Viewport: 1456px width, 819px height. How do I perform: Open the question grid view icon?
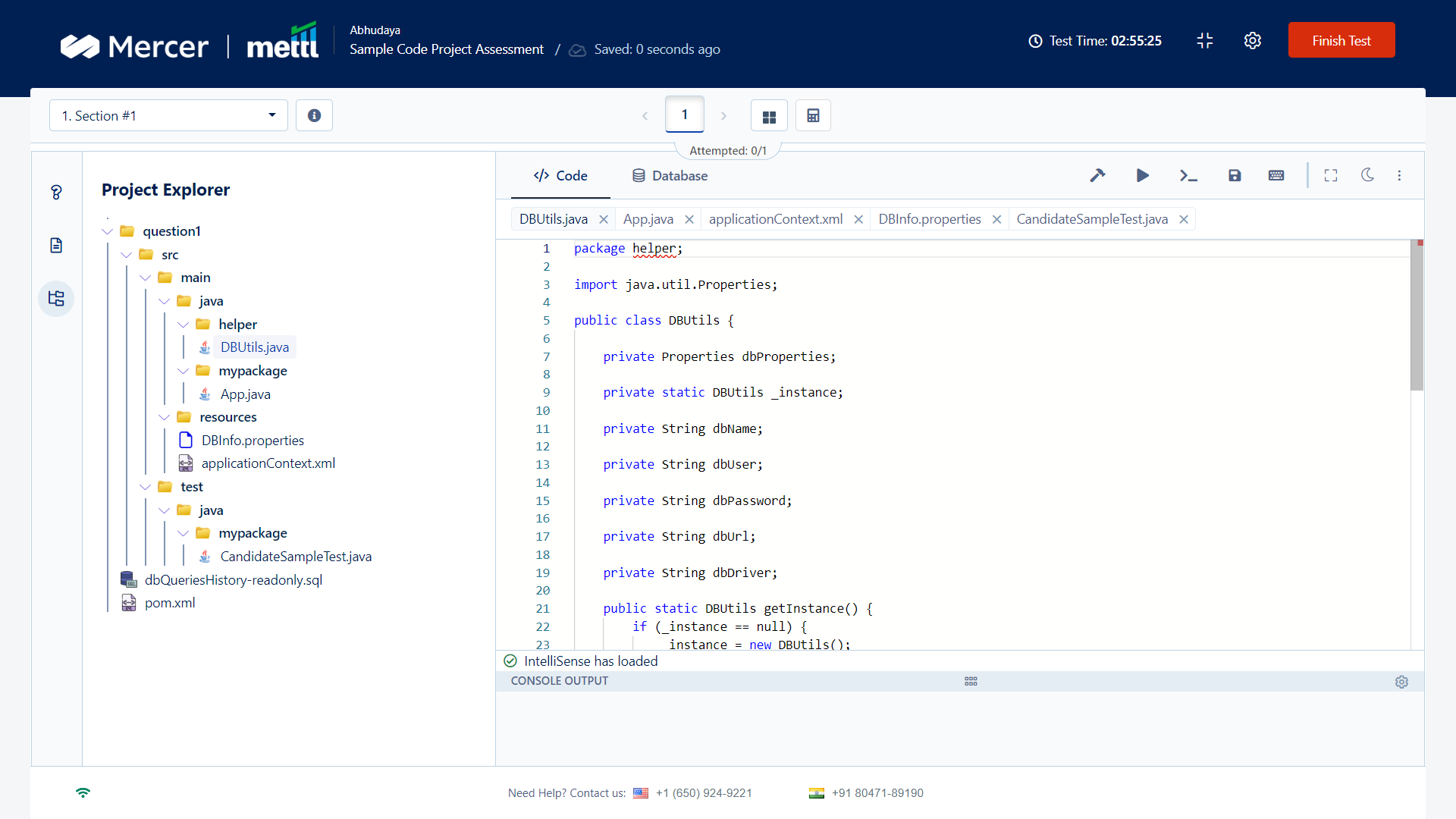[769, 116]
